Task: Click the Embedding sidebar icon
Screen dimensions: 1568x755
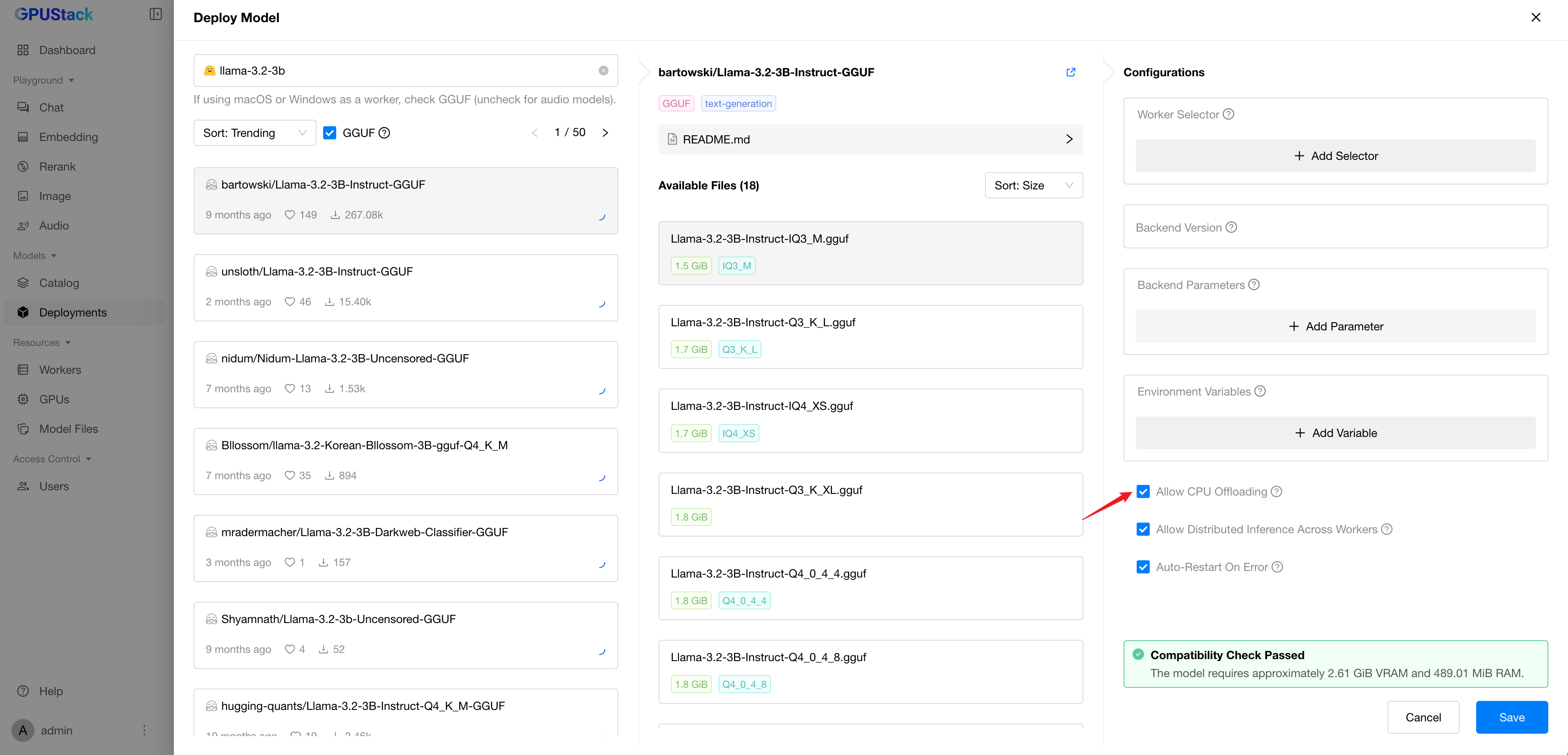Action: [23, 137]
